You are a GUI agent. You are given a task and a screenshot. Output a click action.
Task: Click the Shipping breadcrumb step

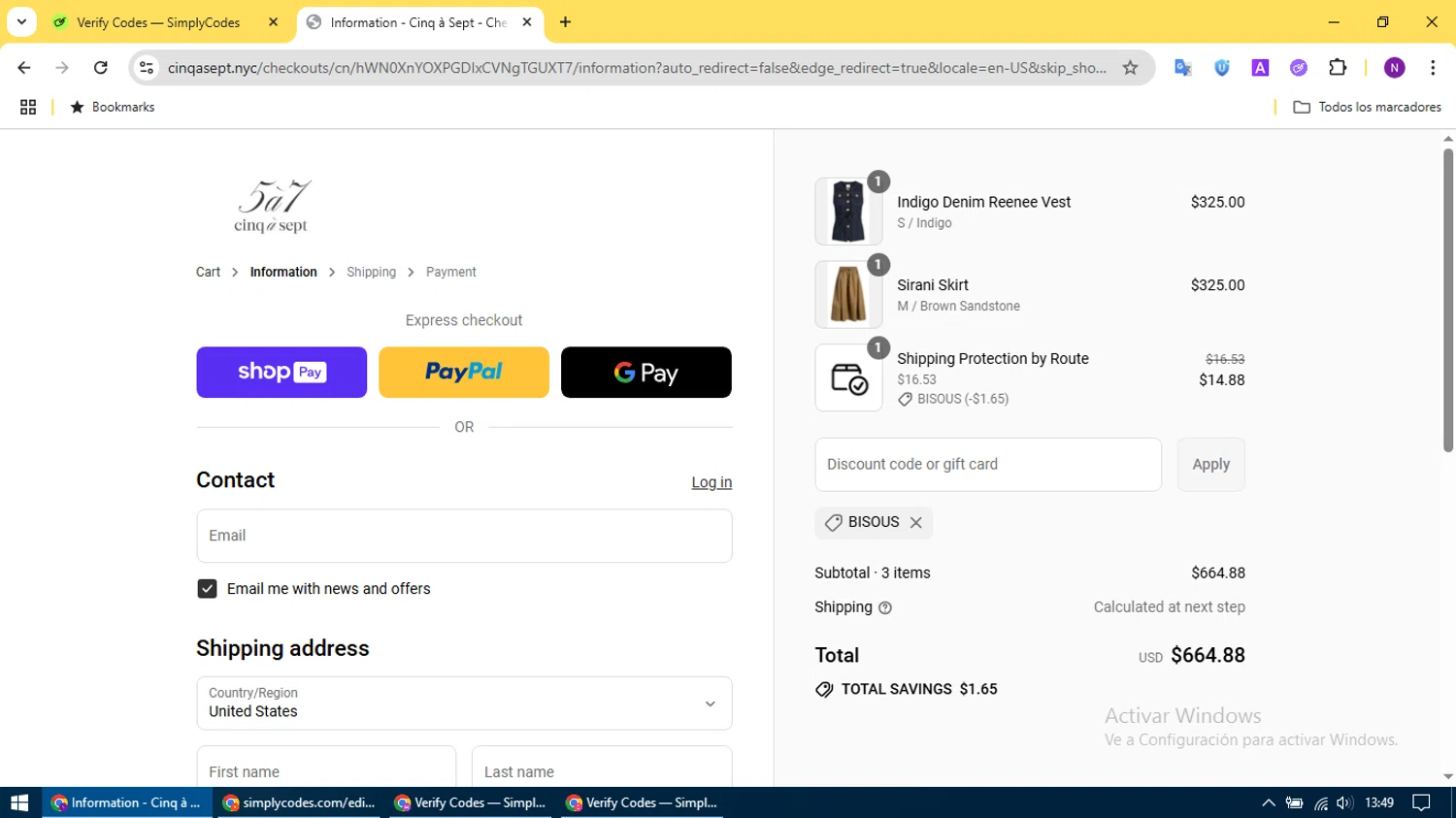pyautogui.click(x=371, y=272)
